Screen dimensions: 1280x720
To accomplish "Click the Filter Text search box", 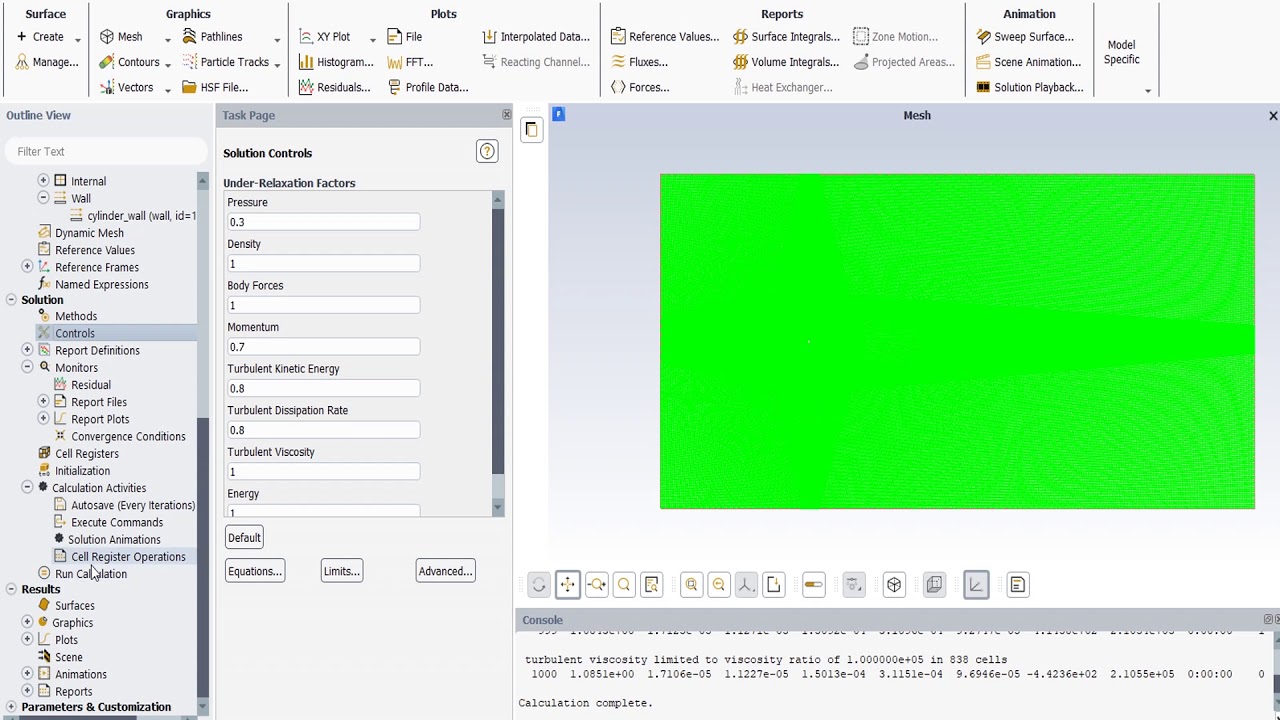I will click(105, 151).
